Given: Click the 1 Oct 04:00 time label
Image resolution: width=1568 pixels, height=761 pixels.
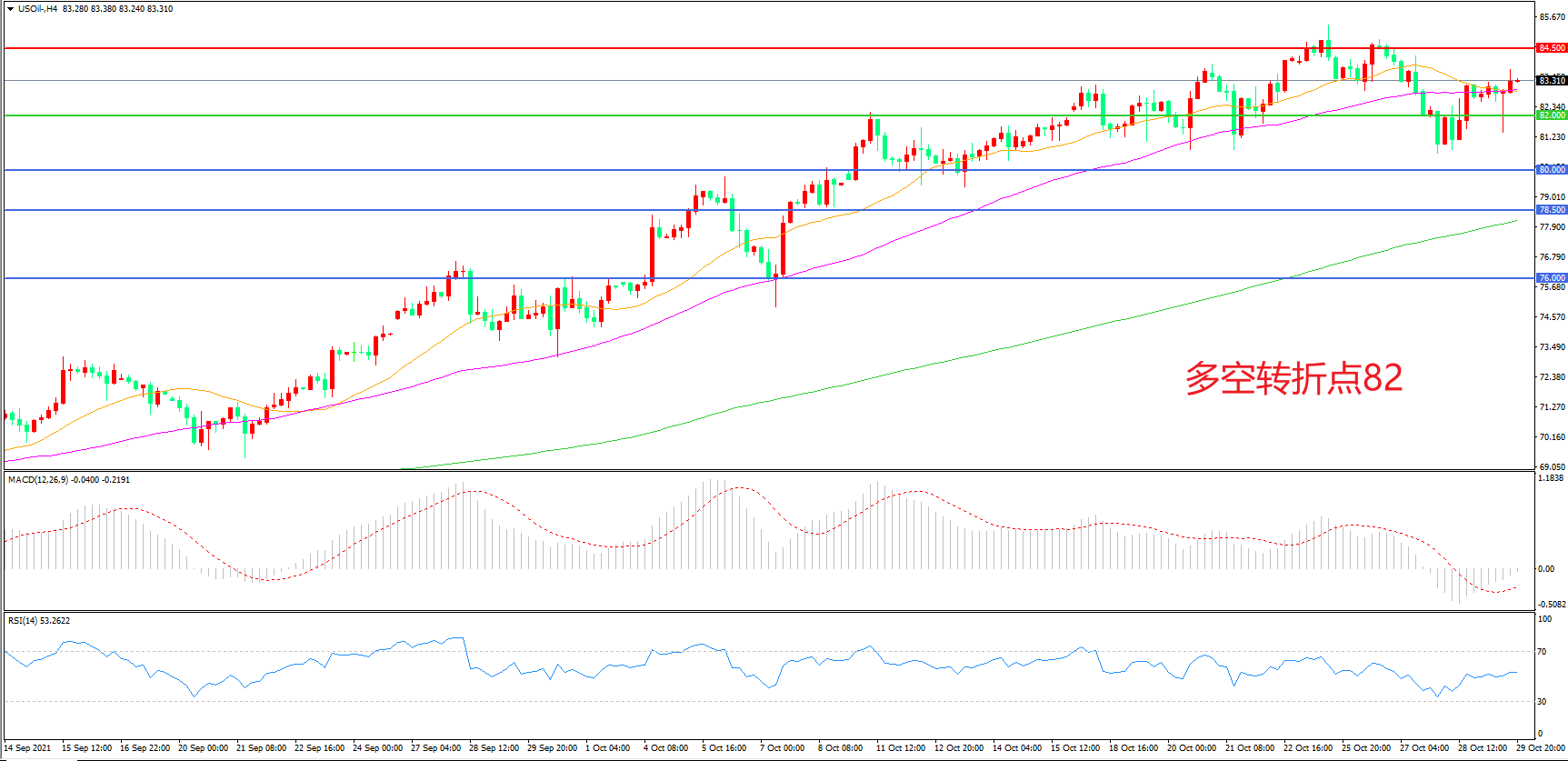Looking at the screenshot, I should click(x=608, y=748).
